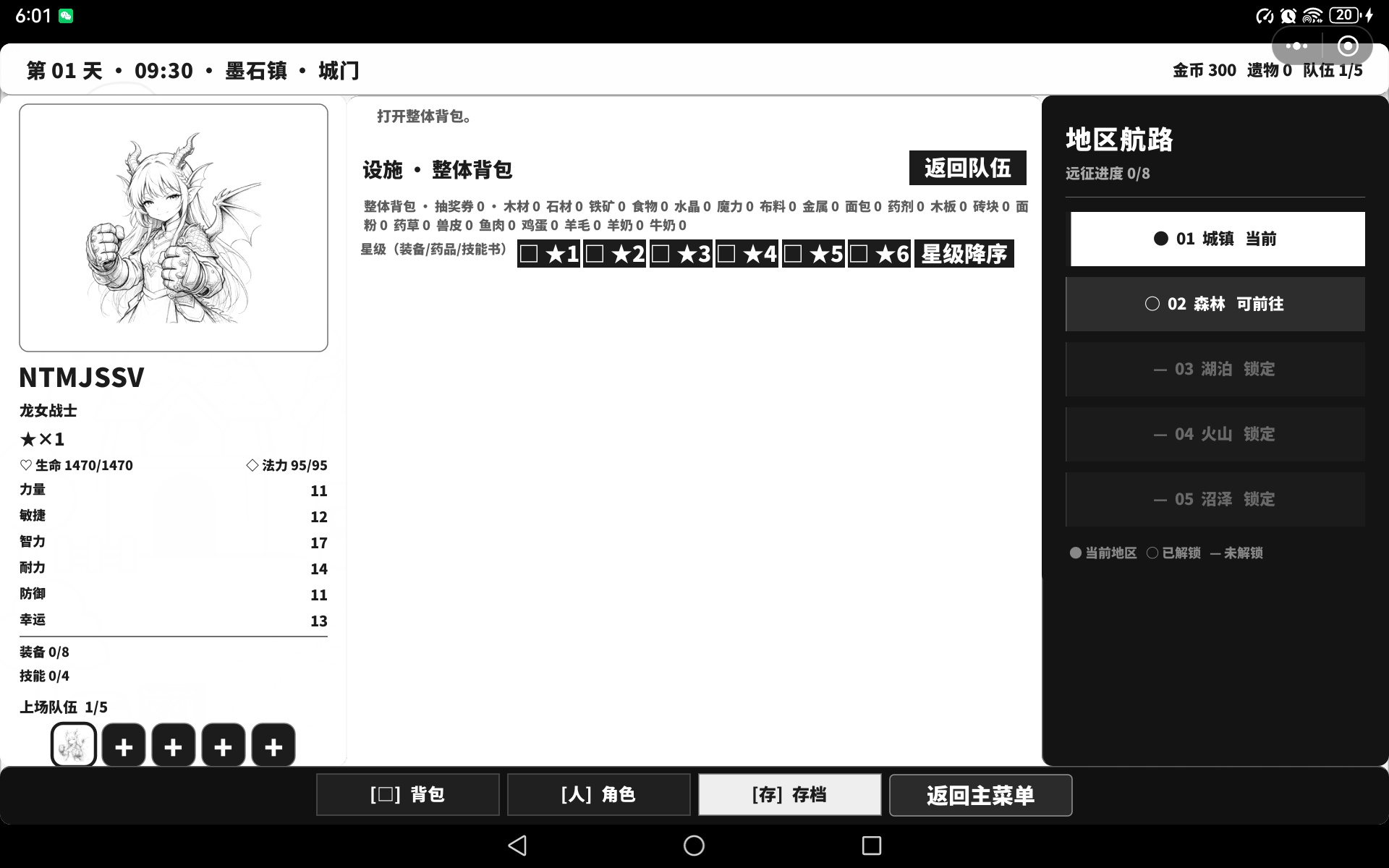Click the 金币 300 gold counter
Image resolution: width=1389 pixels, height=868 pixels.
click(1205, 70)
